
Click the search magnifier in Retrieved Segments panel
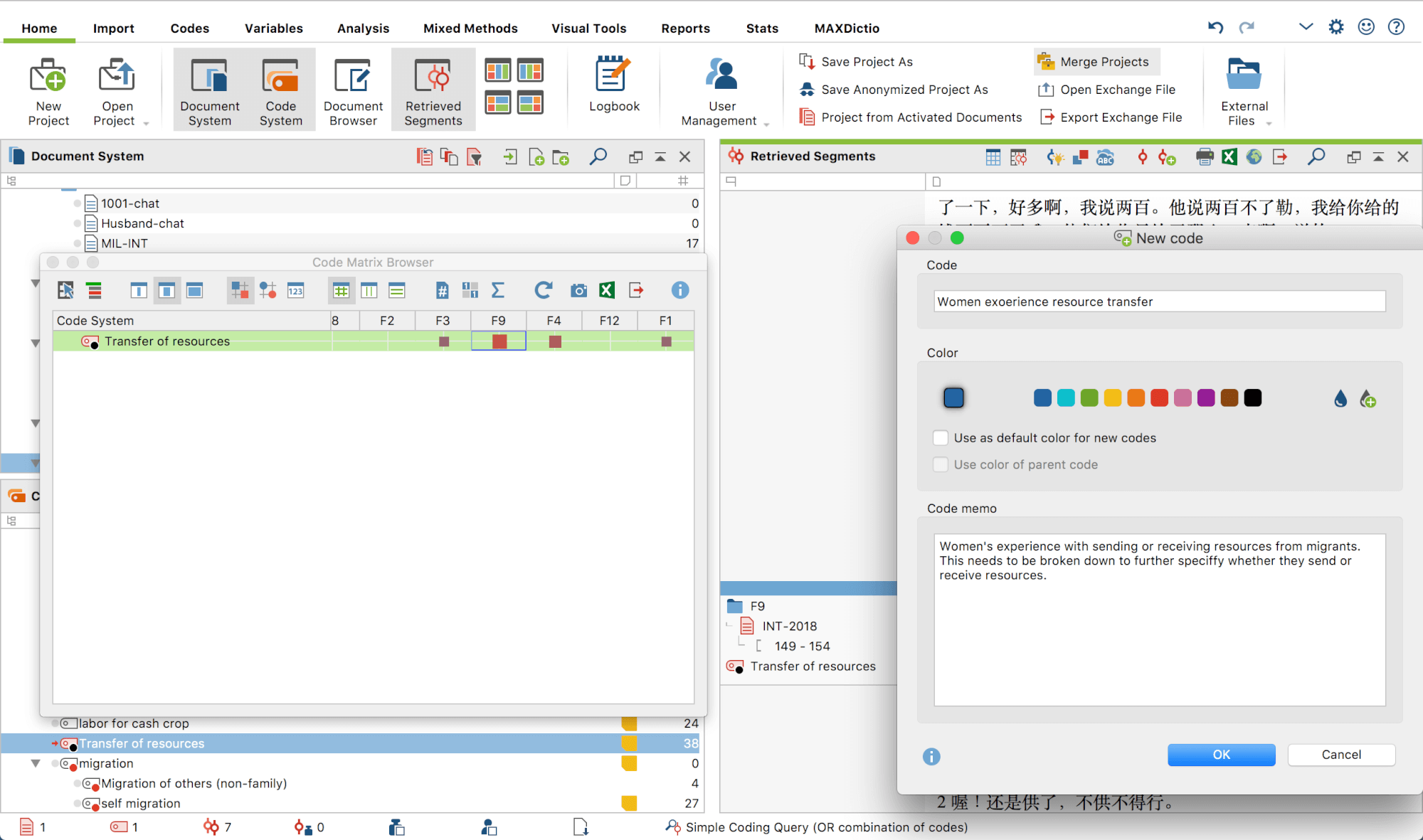click(1316, 156)
